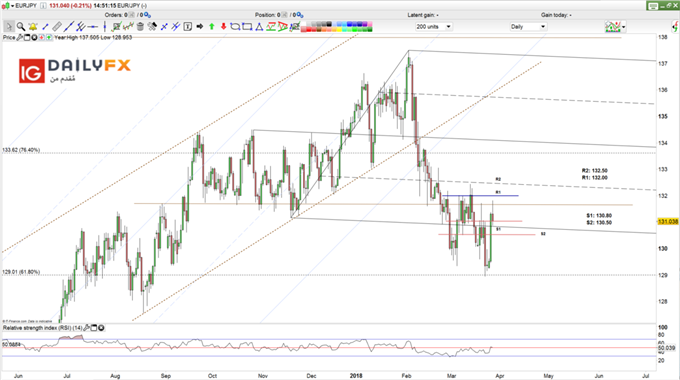Screen dimensions: 680x380
Task: Click the Price panel label
Action: pos(9,38)
